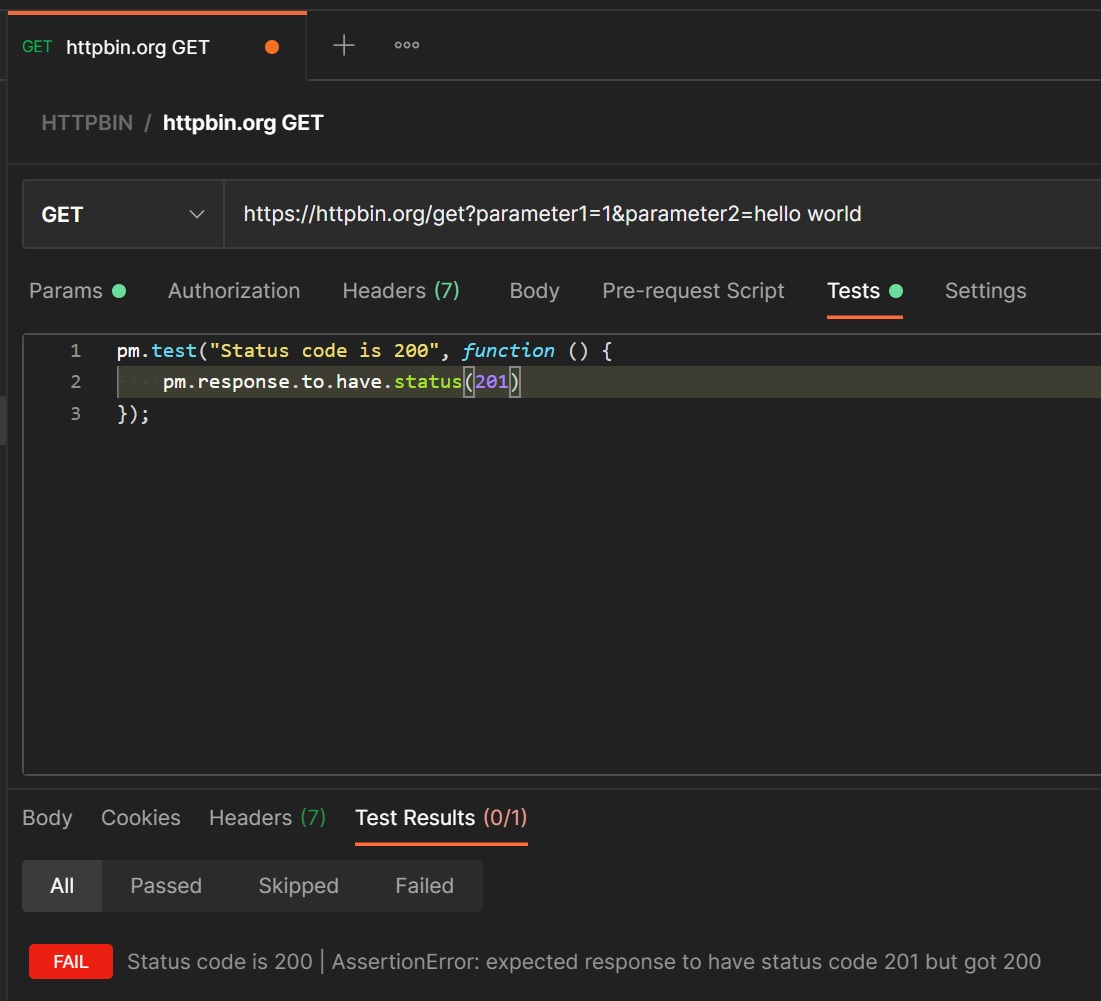Viewport: 1101px width, 1001px height.
Task: Open the Settings tab
Action: pos(985,291)
